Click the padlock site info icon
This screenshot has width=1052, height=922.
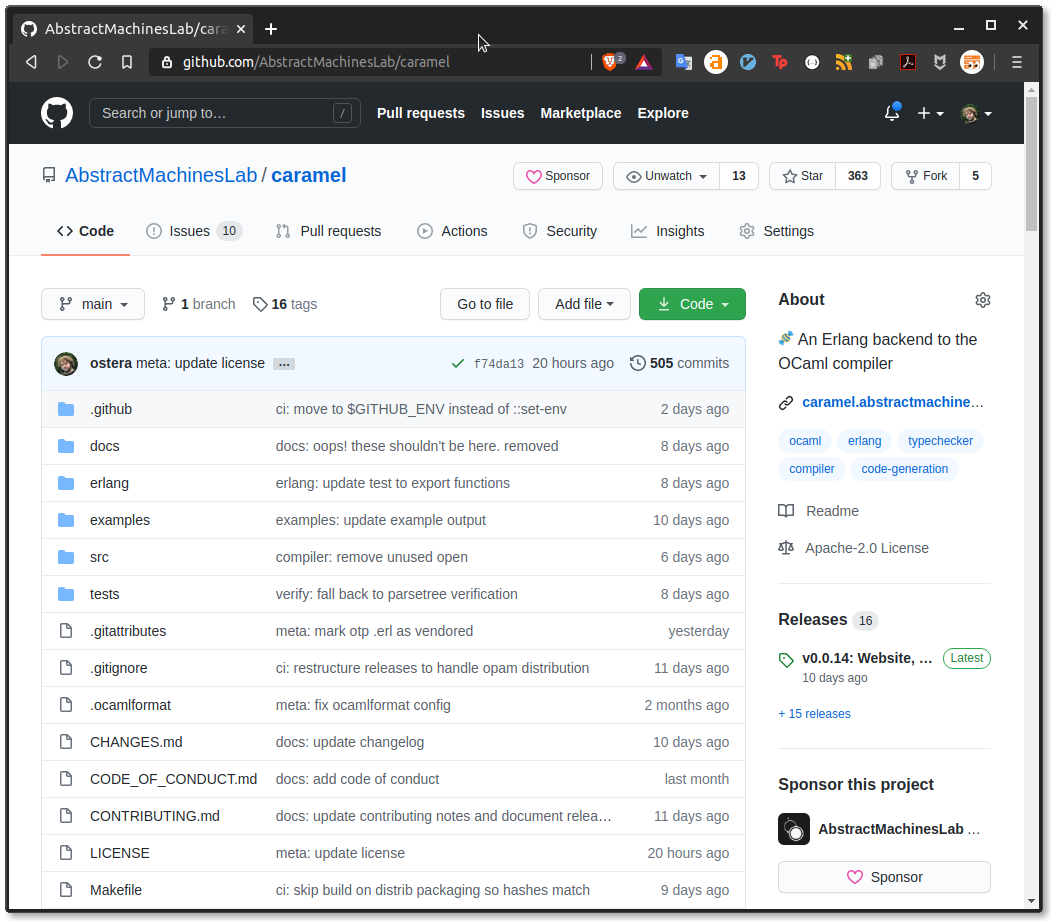pyautogui.click(x=167, y=62)
